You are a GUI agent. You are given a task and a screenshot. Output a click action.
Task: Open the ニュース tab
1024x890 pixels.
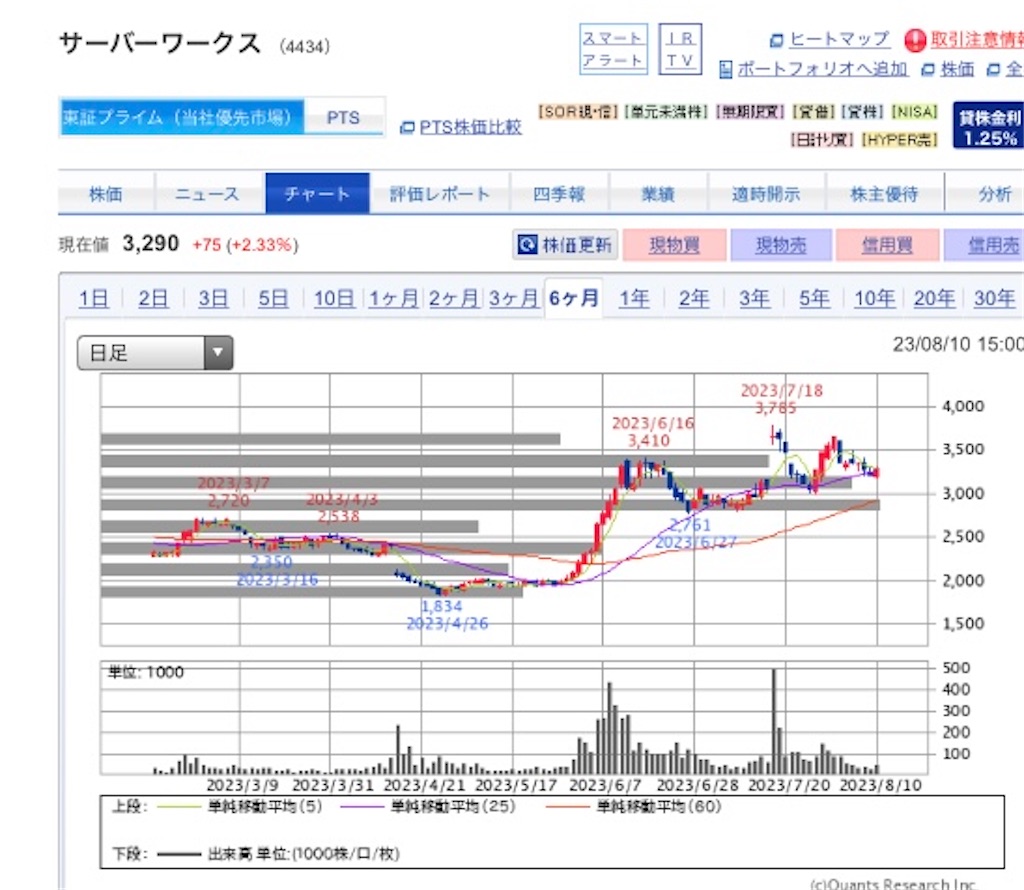[208, 194]
